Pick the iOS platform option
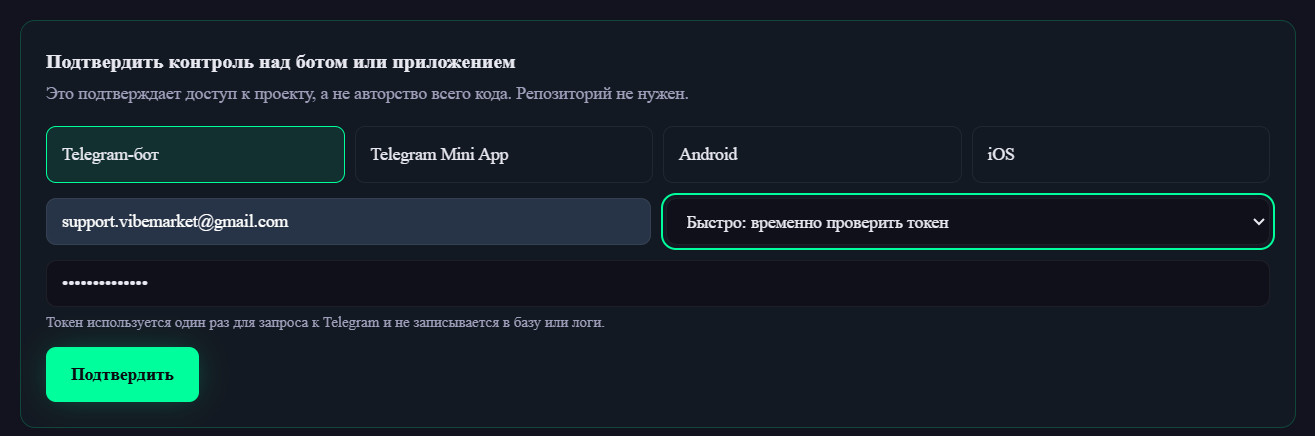 tap(1121, 154)
